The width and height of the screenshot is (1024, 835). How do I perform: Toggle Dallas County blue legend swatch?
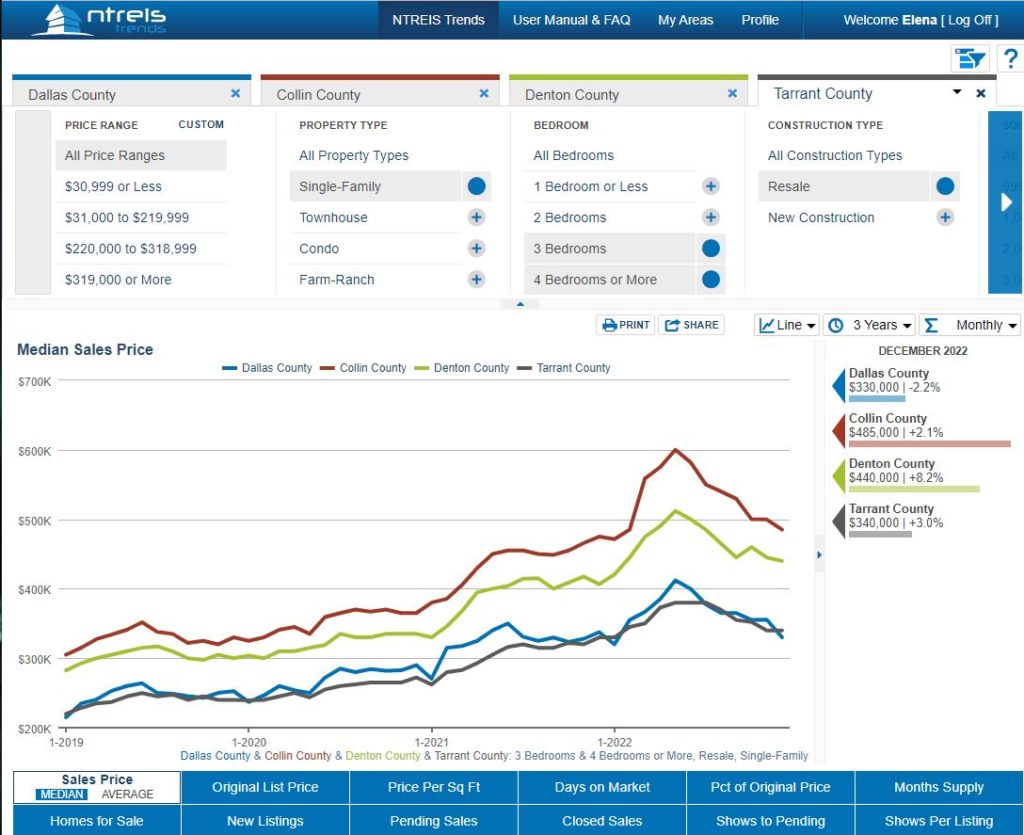point(229,368)
